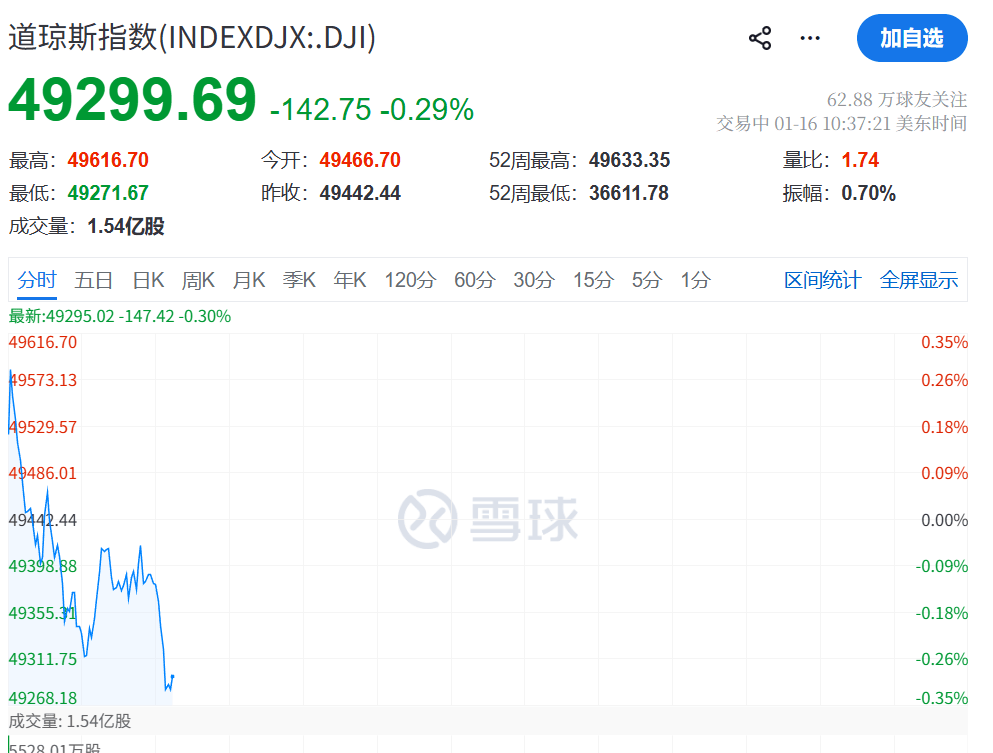Open the three-dots more options menu
This screenshot has width=993, height=753.
pyautogui.click(x=810, y=39)
